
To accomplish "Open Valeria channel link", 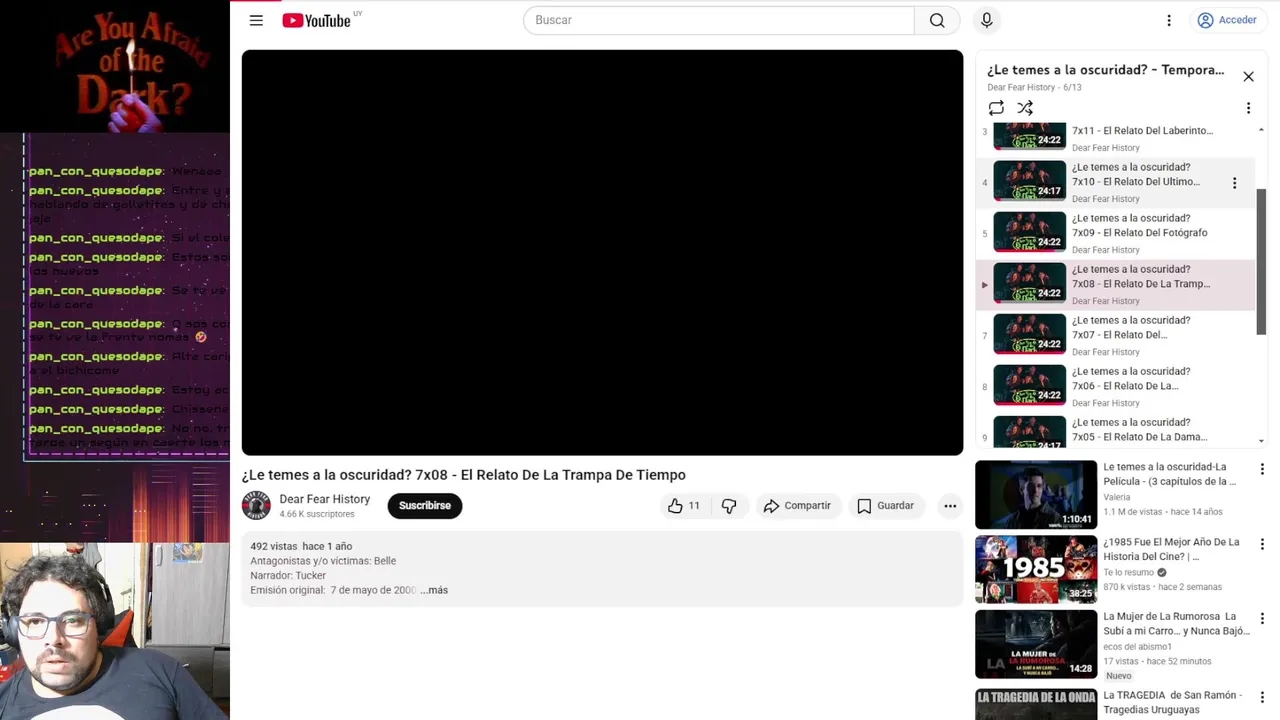I will tap(1117, 497).
